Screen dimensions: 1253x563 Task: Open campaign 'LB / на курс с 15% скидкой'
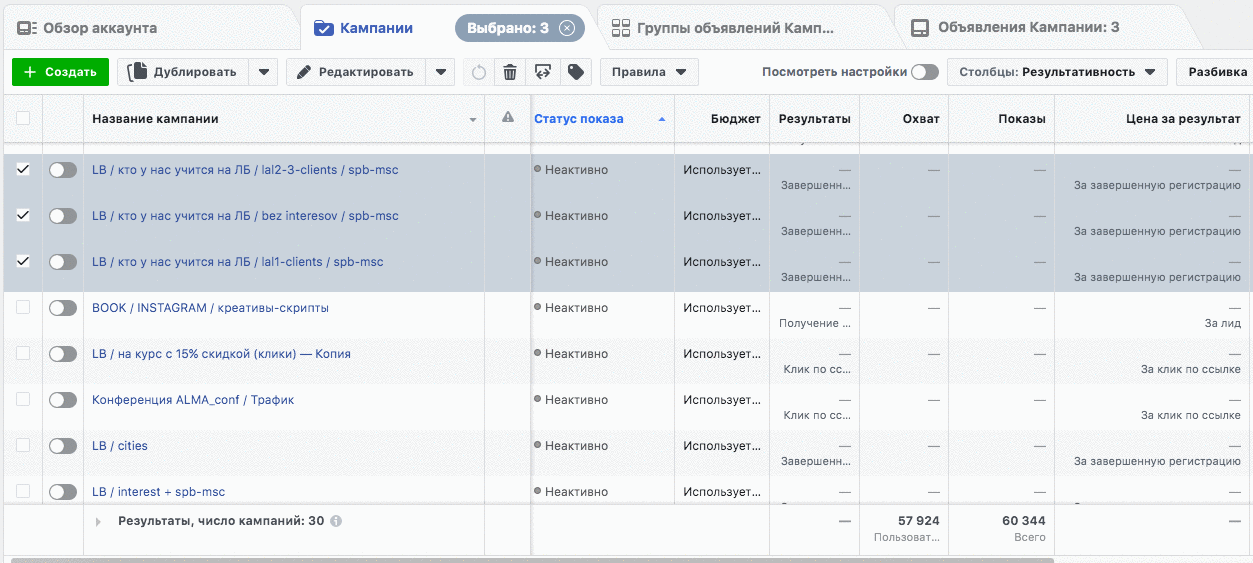click(x=221, y=354)
